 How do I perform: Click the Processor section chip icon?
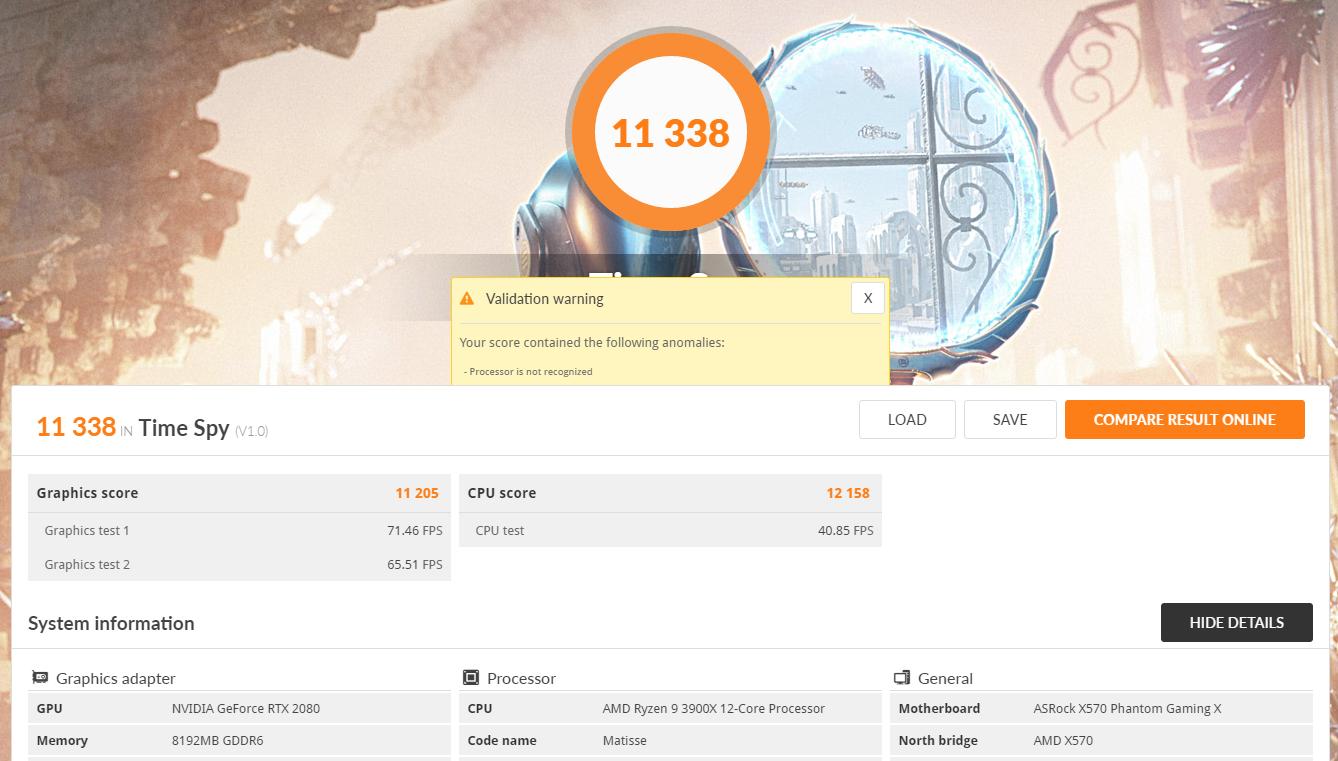coord(471,678)
